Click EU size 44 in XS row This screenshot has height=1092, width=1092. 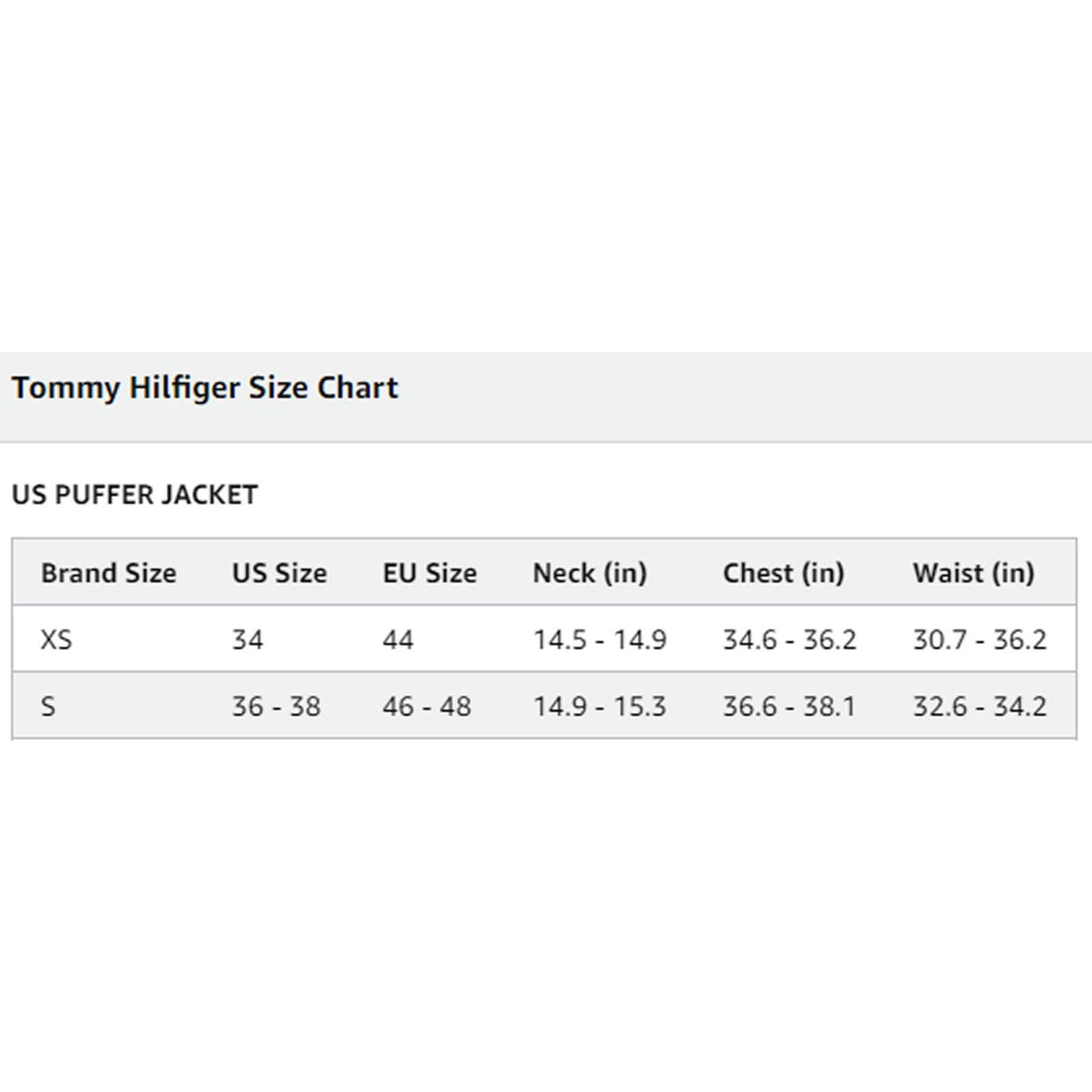398,640
